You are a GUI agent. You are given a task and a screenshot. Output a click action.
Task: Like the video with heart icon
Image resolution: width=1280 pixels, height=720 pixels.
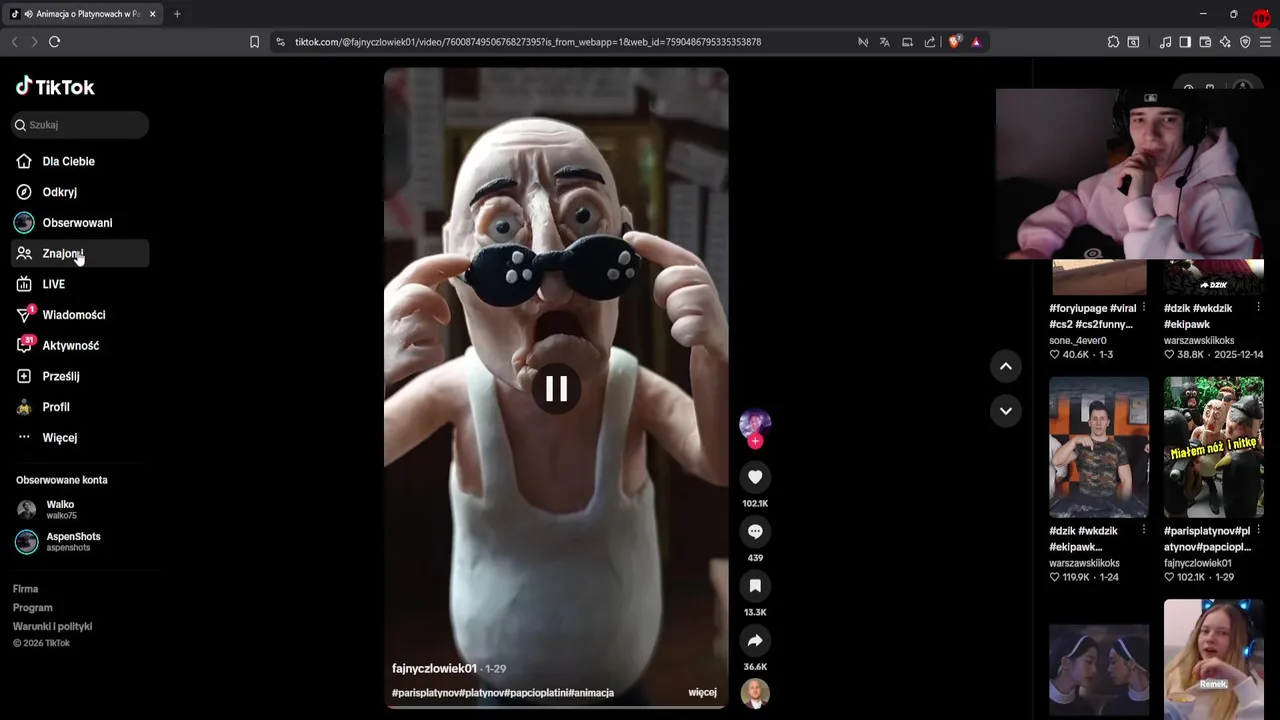click(x=755, y=477)
